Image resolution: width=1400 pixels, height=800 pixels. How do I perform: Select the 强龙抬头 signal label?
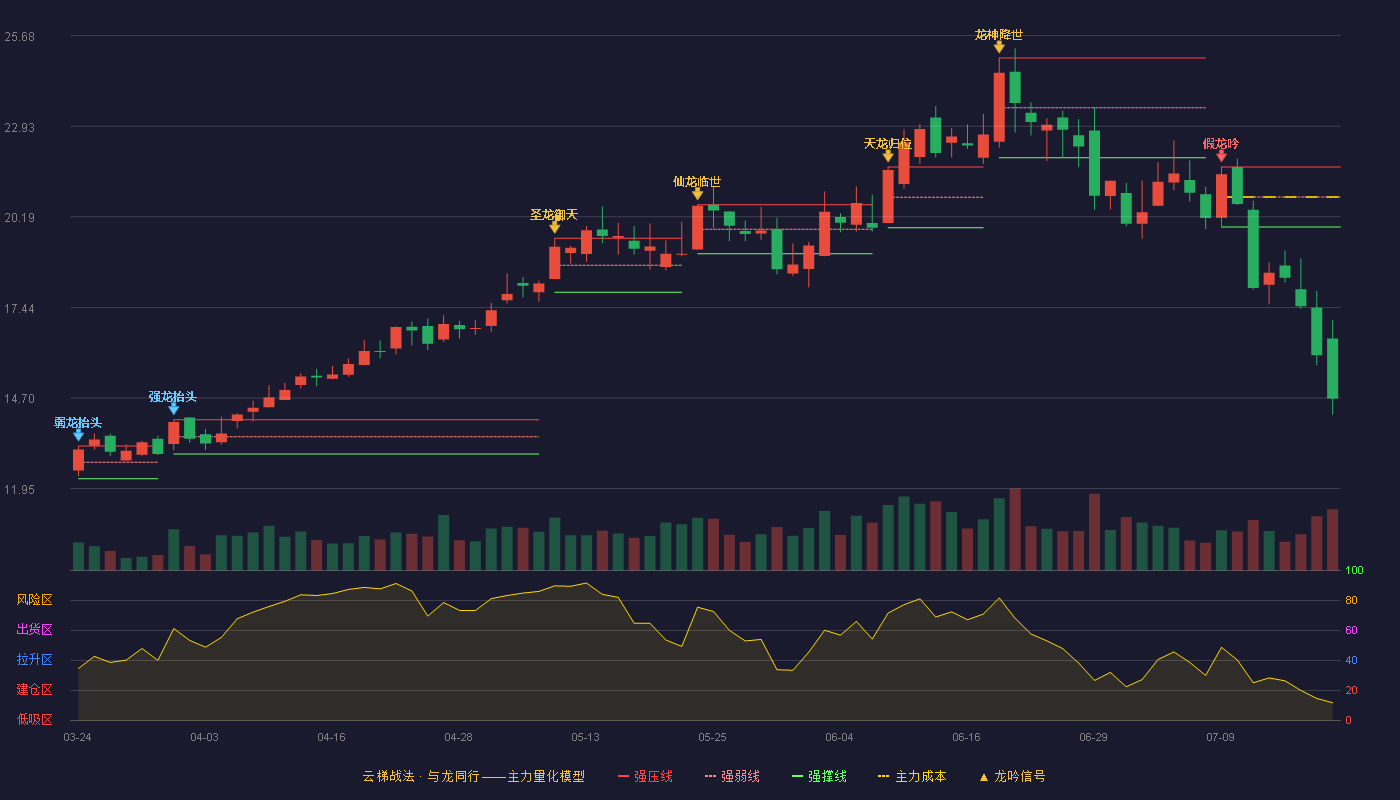click(x=173, y=397)
